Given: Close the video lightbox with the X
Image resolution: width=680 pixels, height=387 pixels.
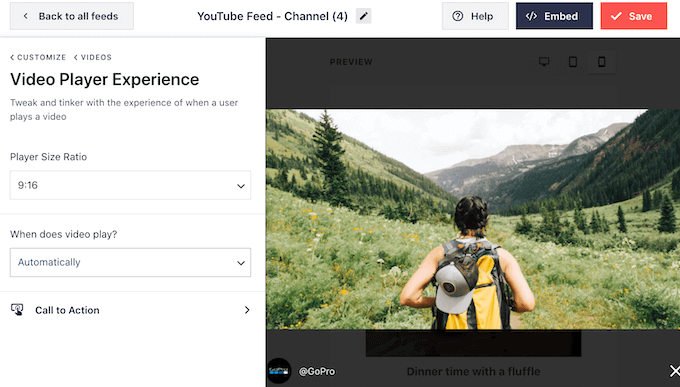Looking at the screenshot, I should (674, 371).
